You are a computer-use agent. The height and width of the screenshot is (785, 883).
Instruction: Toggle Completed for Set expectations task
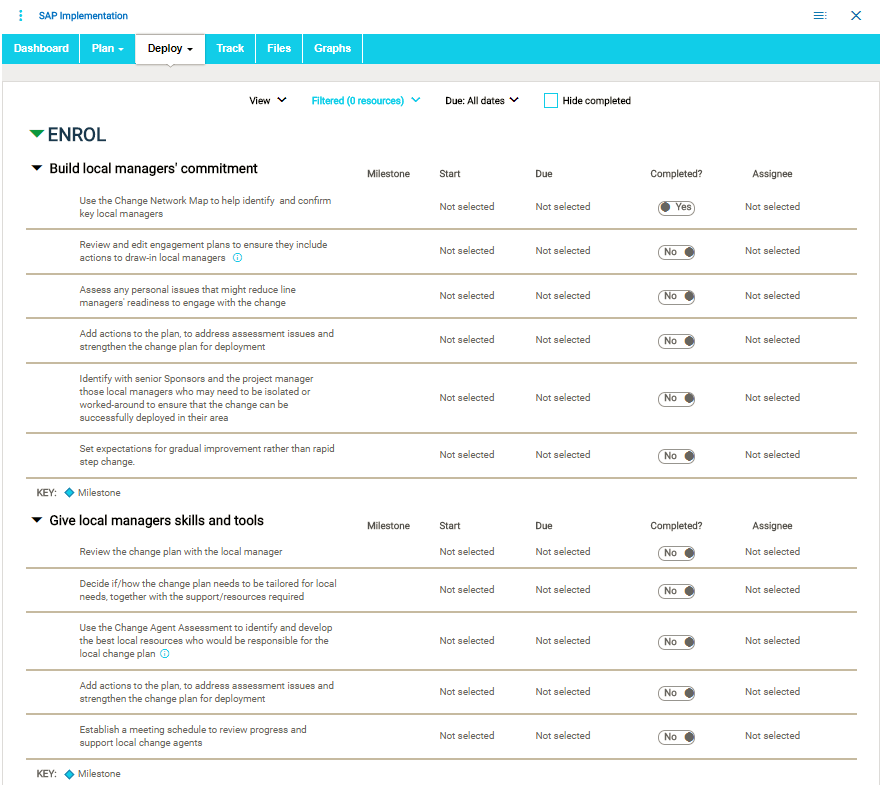676,456
